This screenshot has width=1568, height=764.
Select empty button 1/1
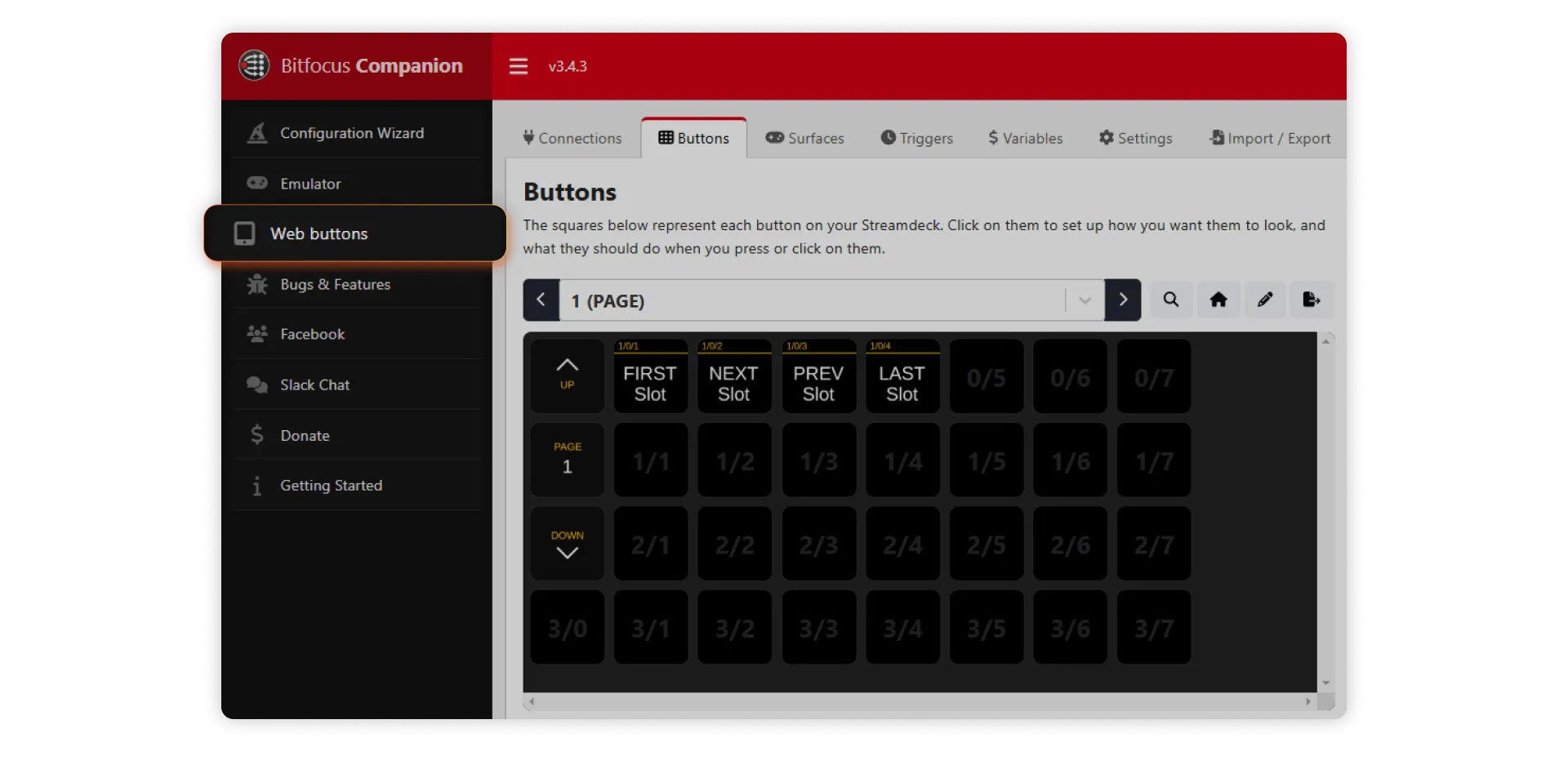coord(651,460)
